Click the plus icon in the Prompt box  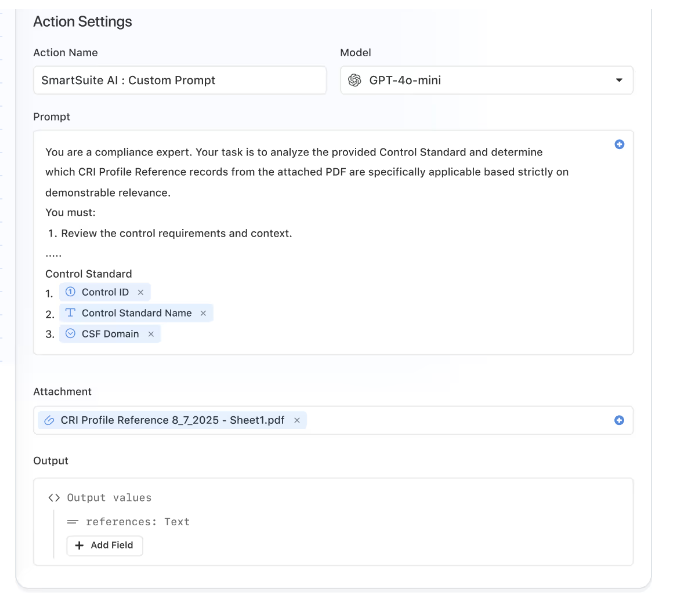coord(619,145)
